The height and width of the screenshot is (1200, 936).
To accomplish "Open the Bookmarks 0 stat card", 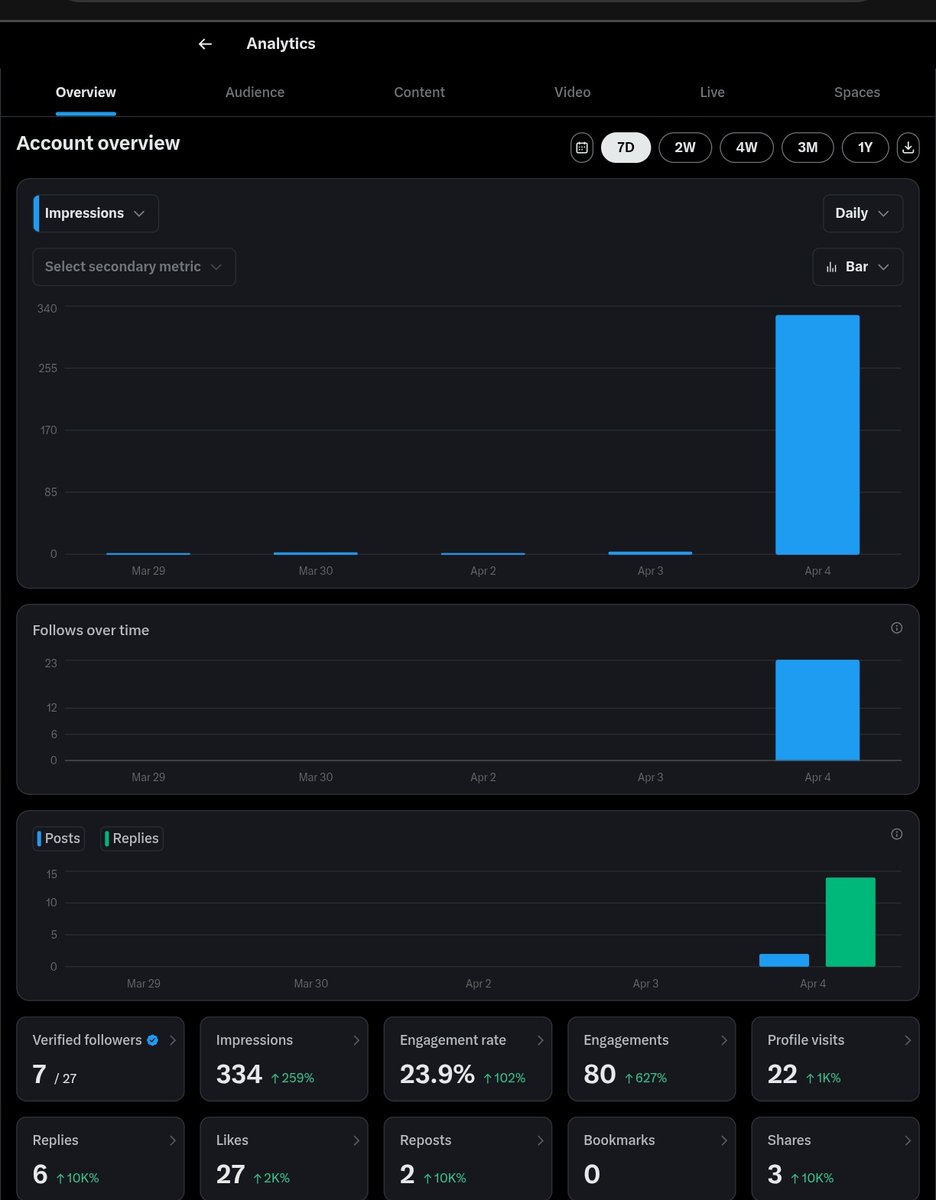I will 652,1159.
